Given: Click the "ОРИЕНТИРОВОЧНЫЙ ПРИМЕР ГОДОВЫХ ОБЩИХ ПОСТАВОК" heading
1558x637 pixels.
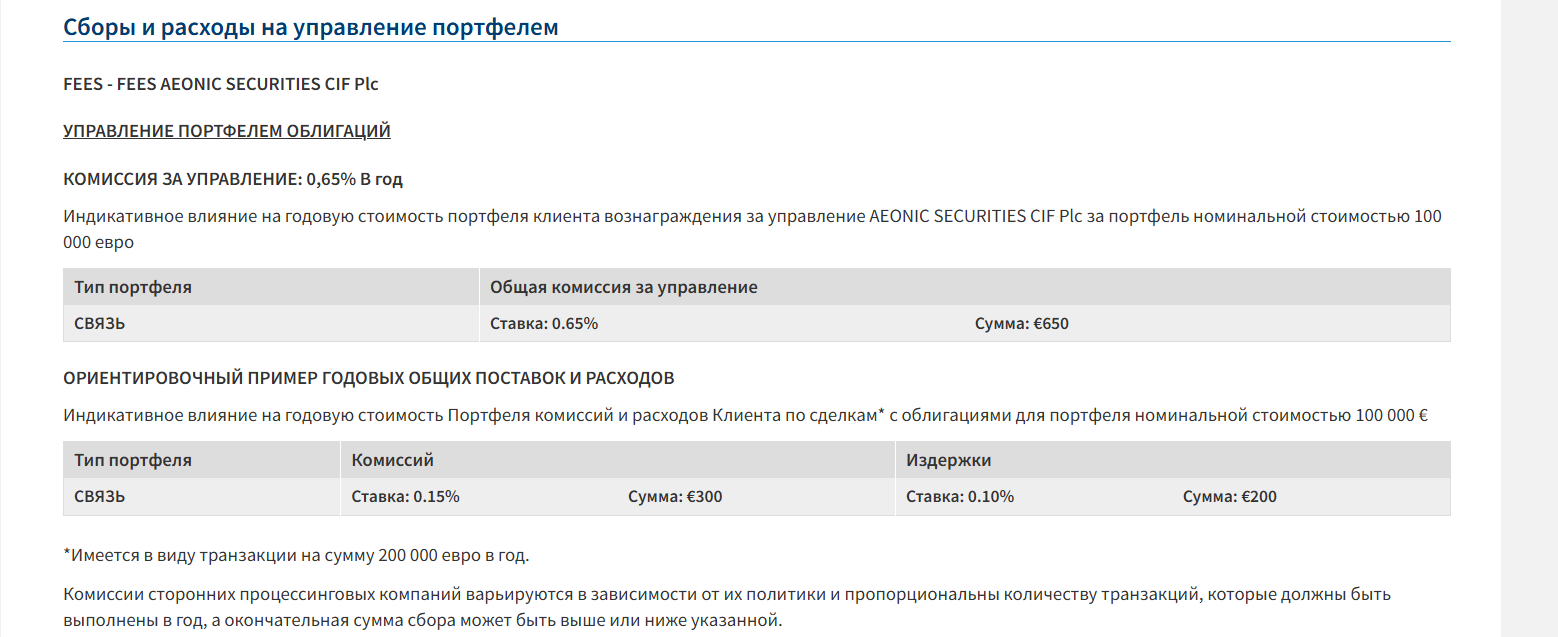Looking at the screenshot, I should 368,378.
